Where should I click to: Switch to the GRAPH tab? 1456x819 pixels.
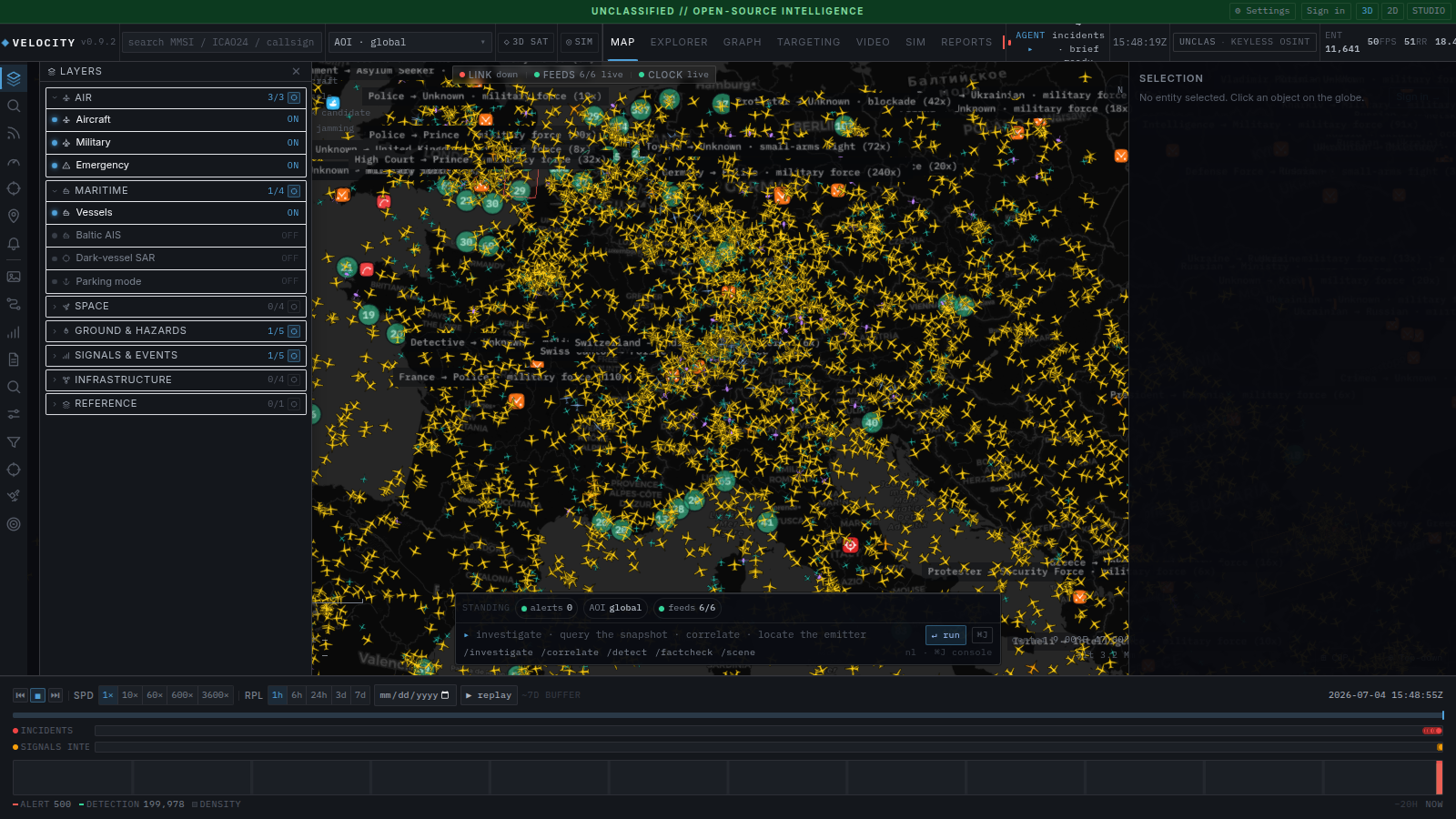[x=743, y=42]
